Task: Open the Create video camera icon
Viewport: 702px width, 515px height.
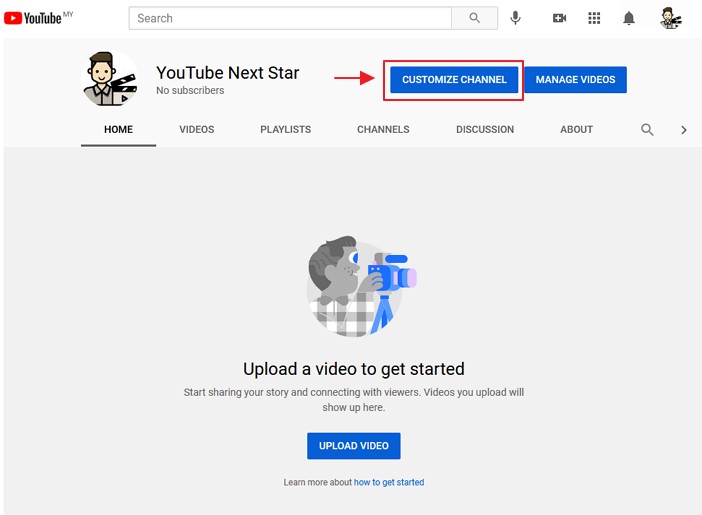Action: [x=559, y=18]
